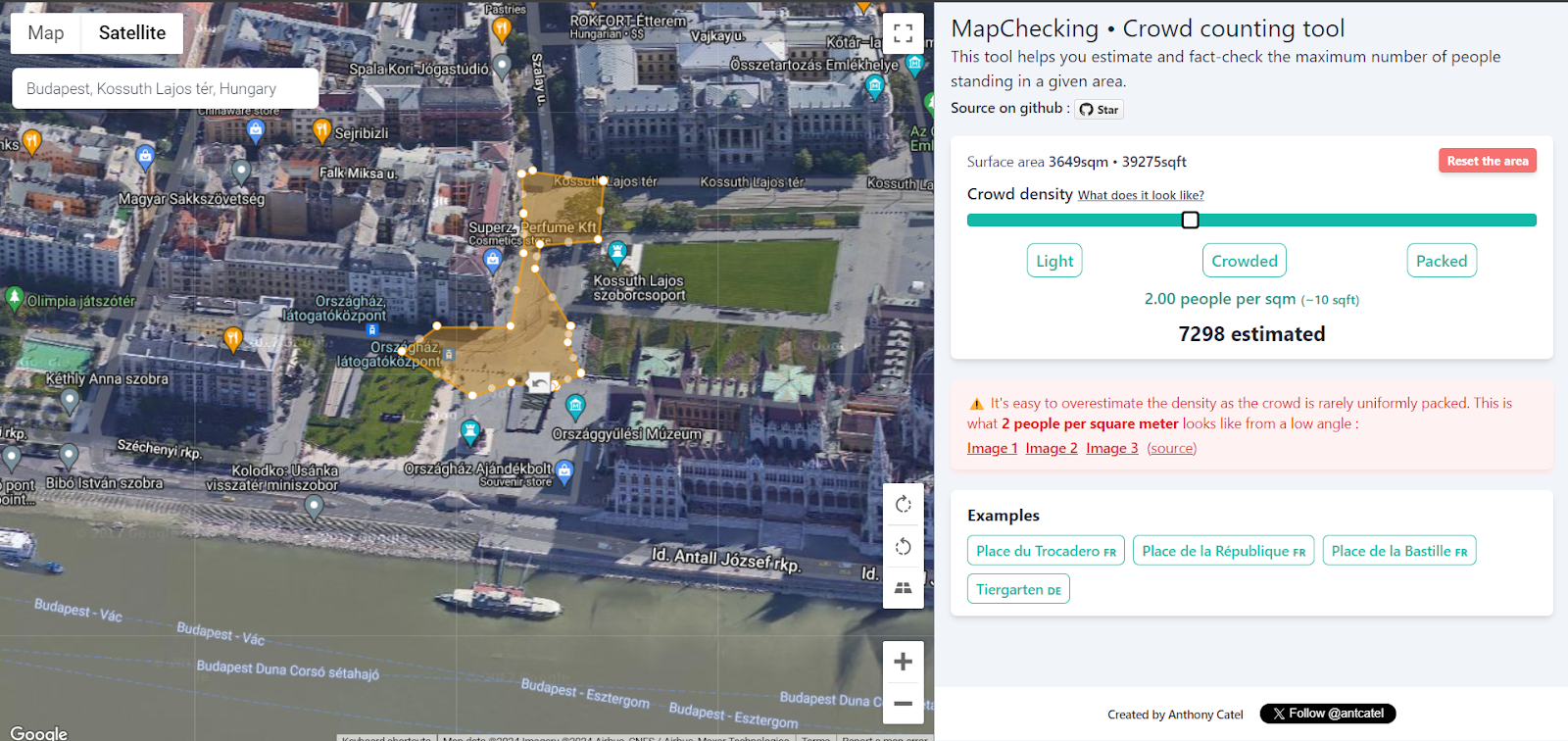Click the Kolodko Usánka miniszobor marker

[314, 506]
